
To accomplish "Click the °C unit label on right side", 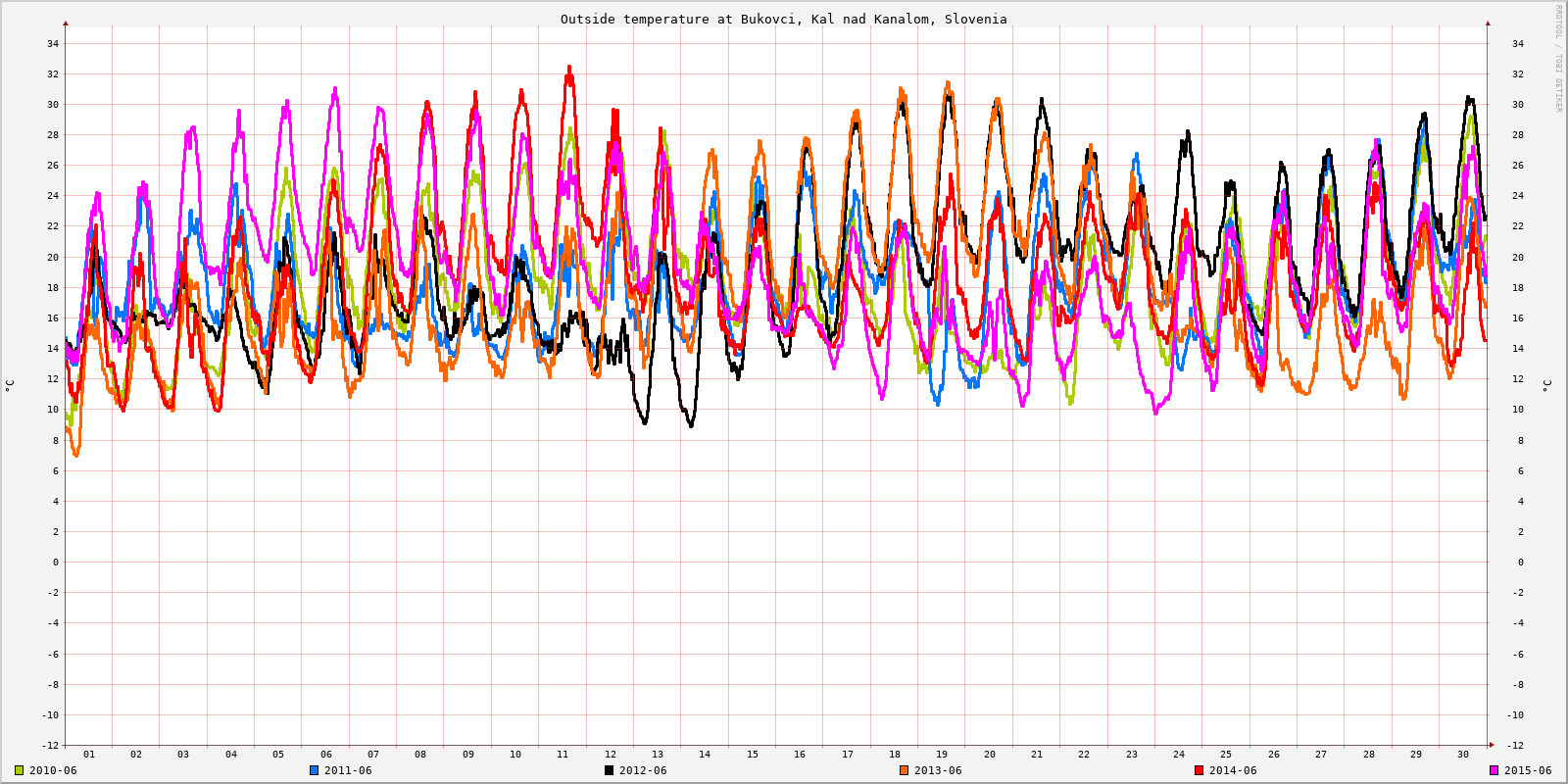I will [x=1546, y=386].
